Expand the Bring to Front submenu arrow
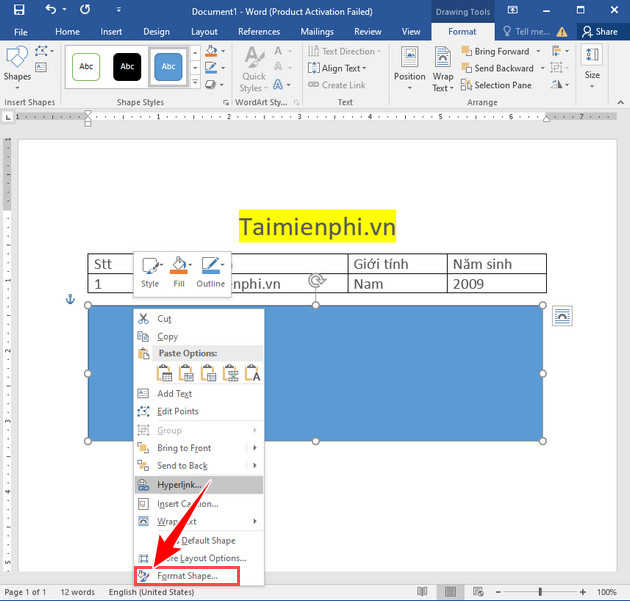 point(255,448)
